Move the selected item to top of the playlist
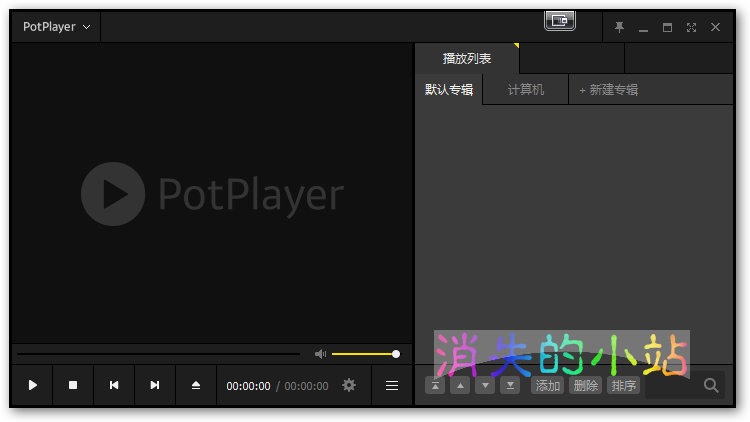The image size is (750, 422). click(435, 385)
